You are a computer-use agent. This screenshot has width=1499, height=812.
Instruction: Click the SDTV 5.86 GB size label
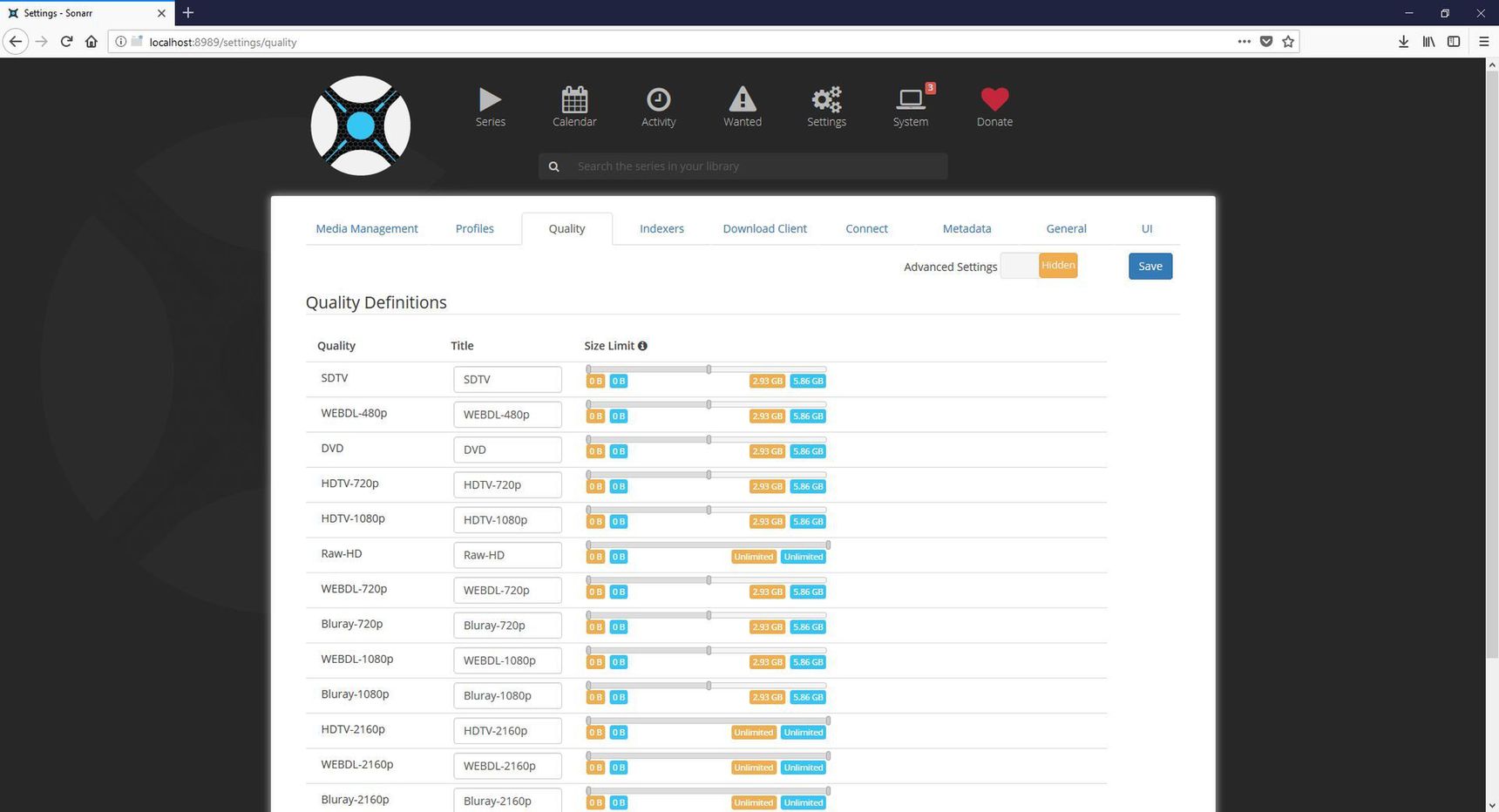coord(808,381)
